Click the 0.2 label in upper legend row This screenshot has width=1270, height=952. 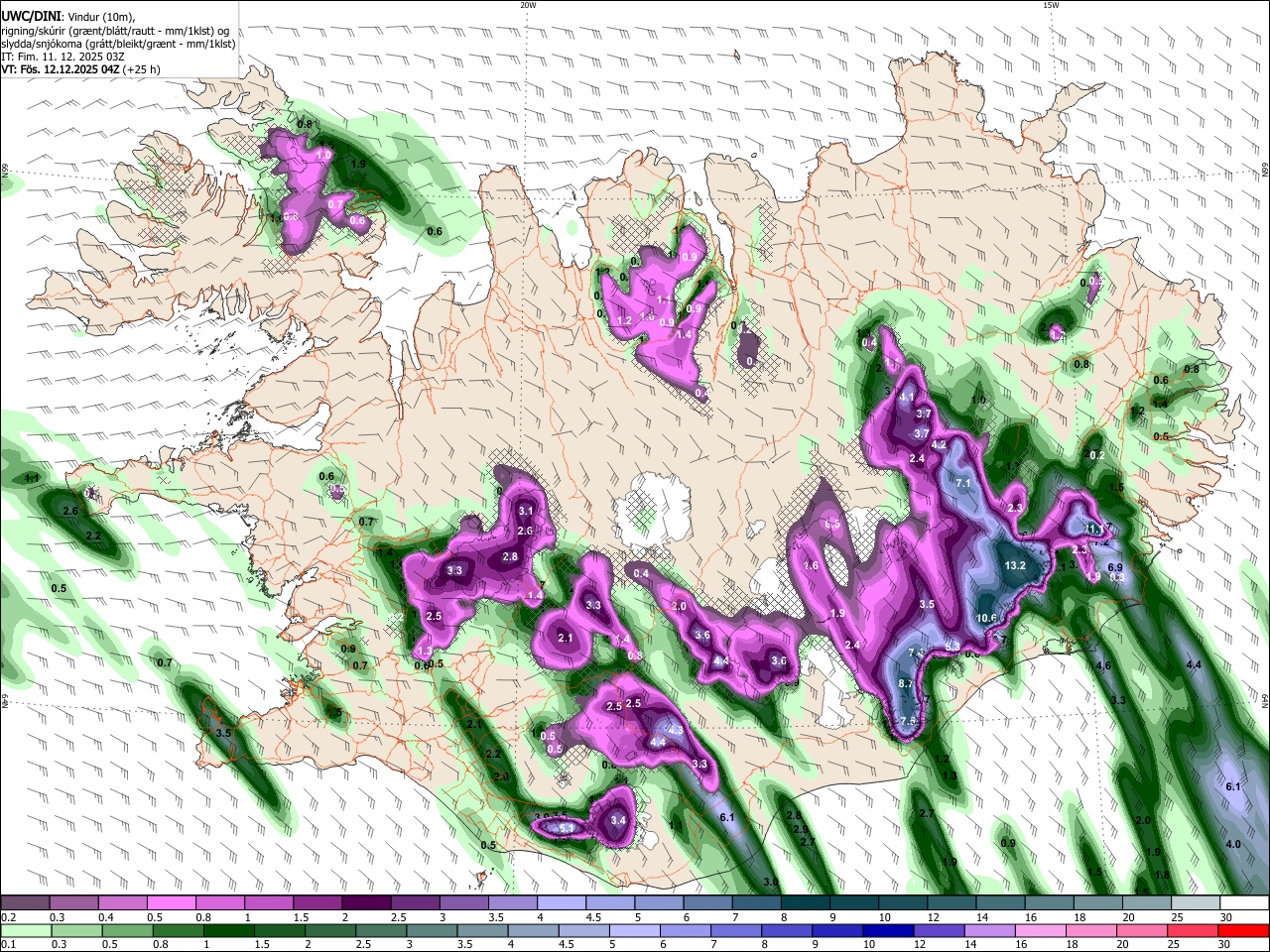8,917
